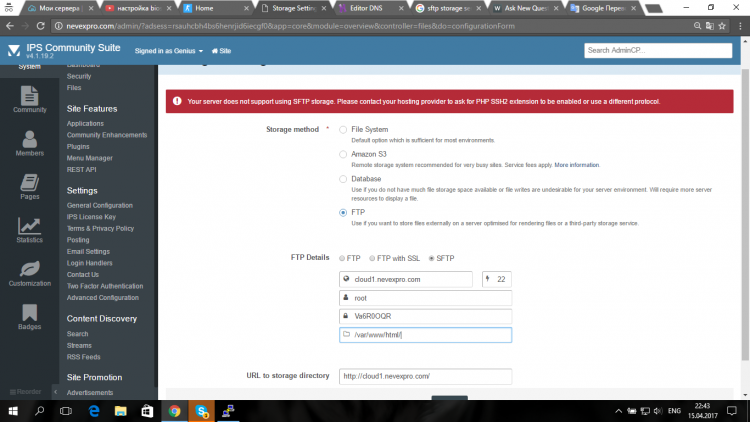
Task: Expand the 'Signed in as Genius' dropdown
Action: 168,50
